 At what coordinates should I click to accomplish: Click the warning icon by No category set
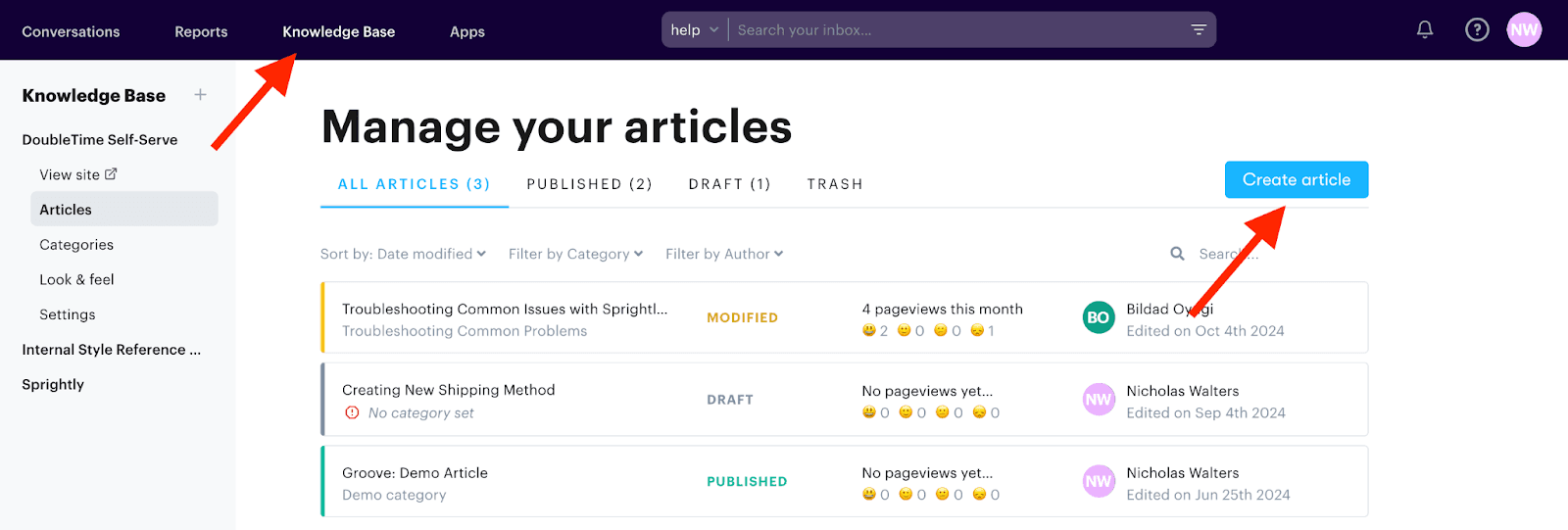tap(352, 412)
